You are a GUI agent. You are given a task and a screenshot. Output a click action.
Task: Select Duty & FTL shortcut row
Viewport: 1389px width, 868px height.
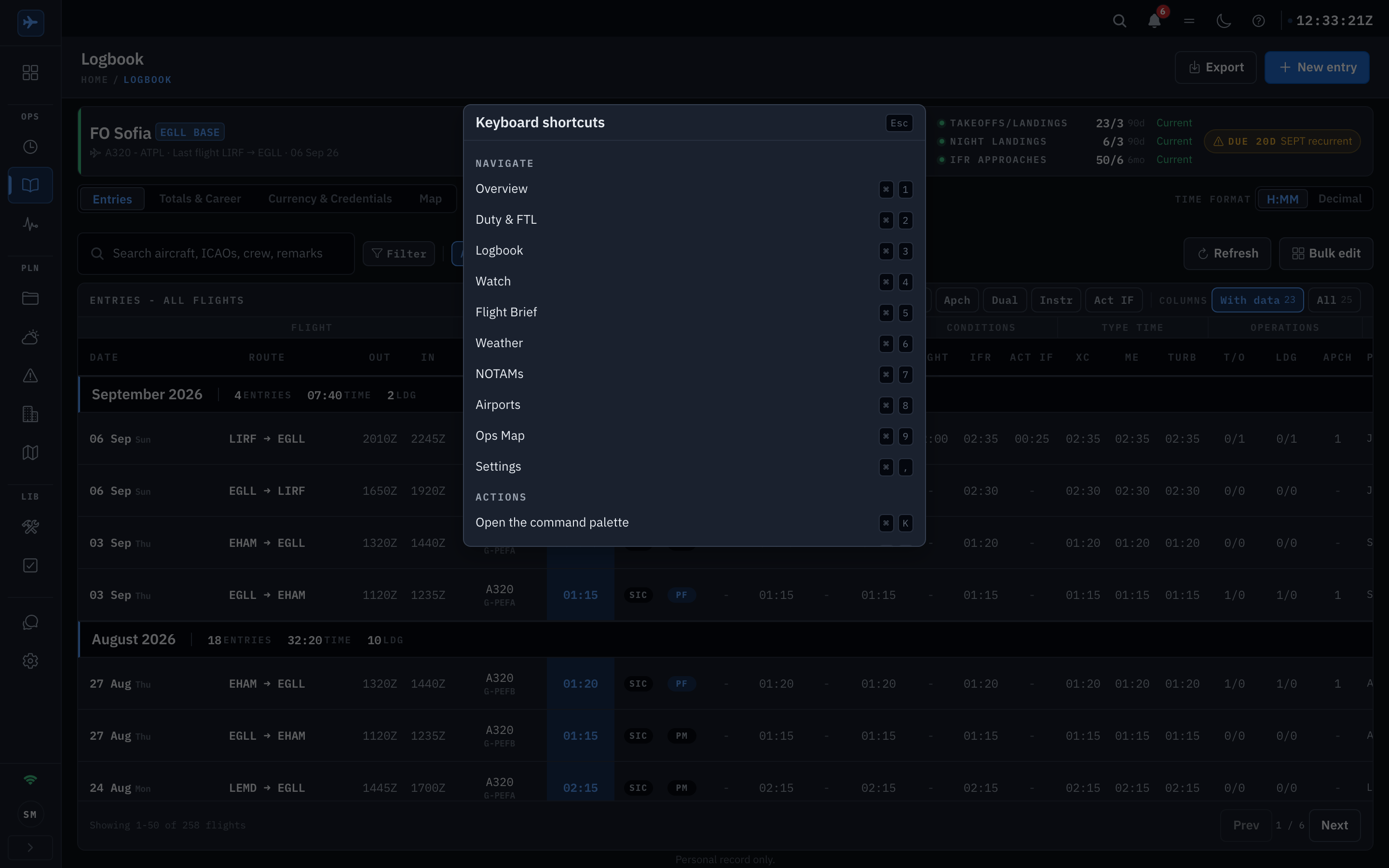pos(694,220)
